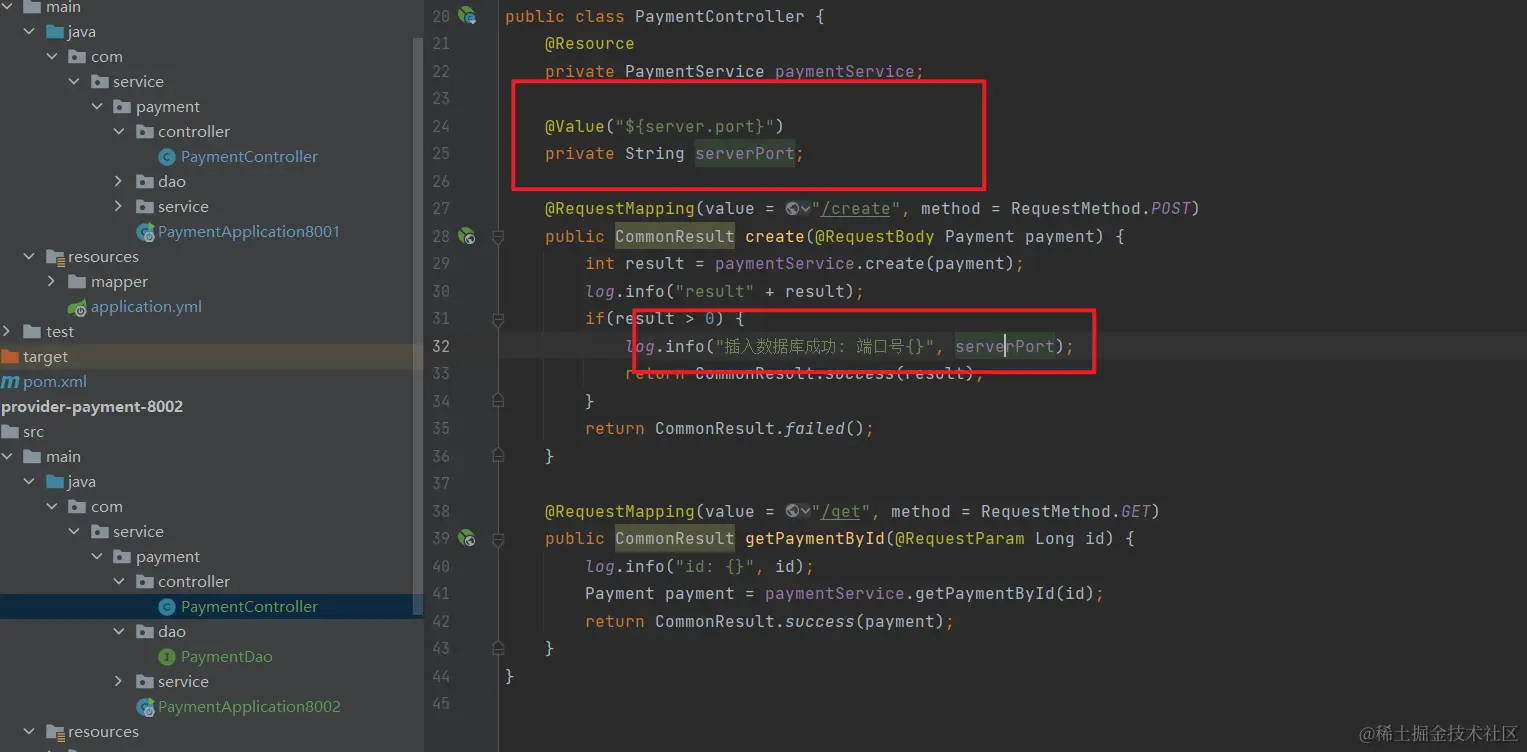This screenshot has width=1527, height=752.
Task: Collapse the main folder under provider-payment-8002's src
Action: (7, 457)
